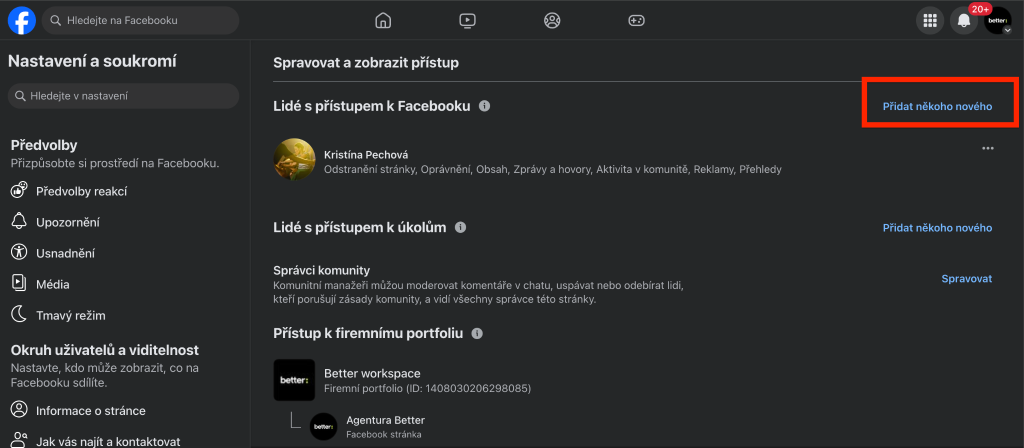Screen dimensions: 1024x448
Task: Open the Video tab icon
Action: point(467,21)
